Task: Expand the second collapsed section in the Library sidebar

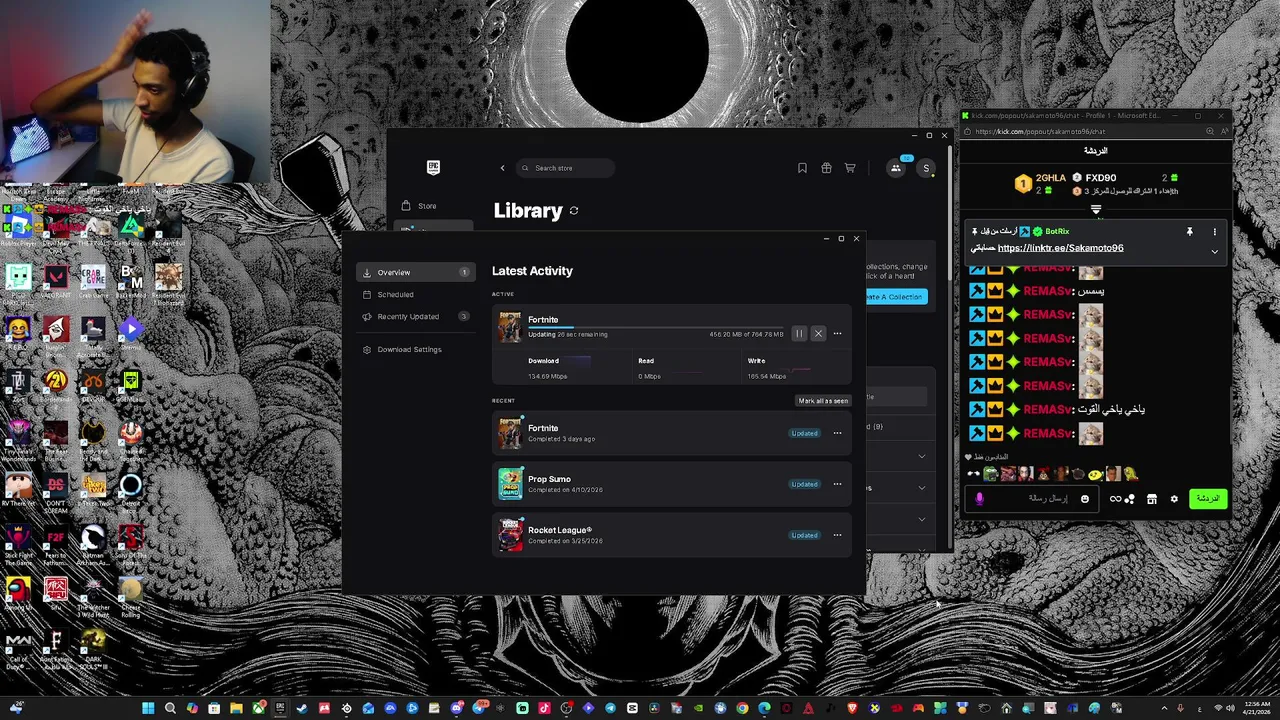Action: (921, 488)
